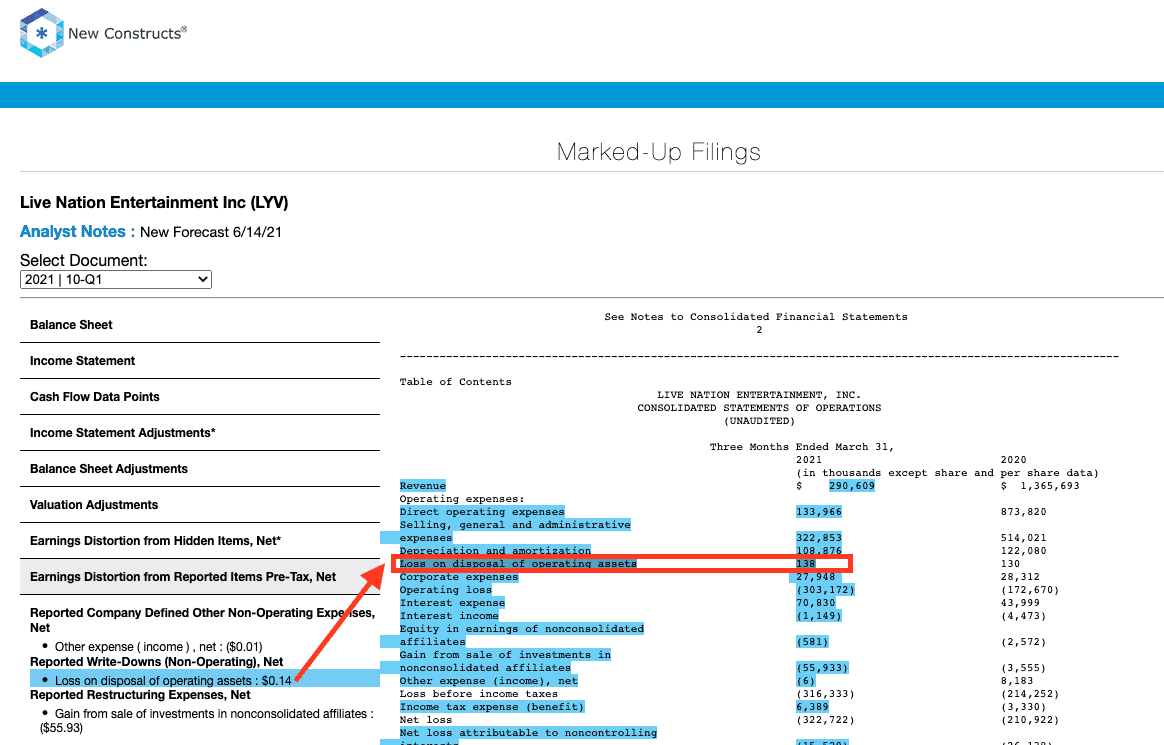Click Gain from sale of investments ($55.93) item
The height and width of the screenshot is (745, 1164).
point(206,721)
